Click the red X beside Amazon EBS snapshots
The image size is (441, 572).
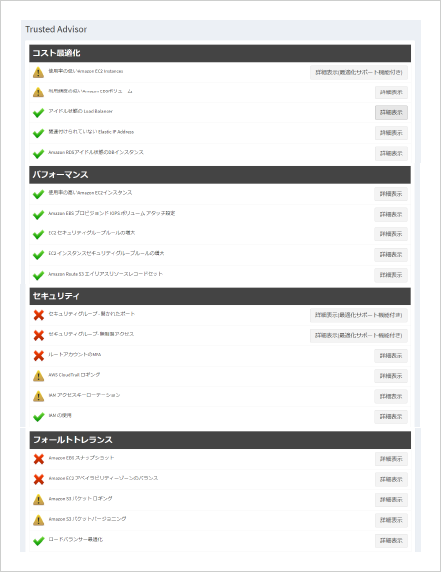pyautogui.click(x=39, y=459)
